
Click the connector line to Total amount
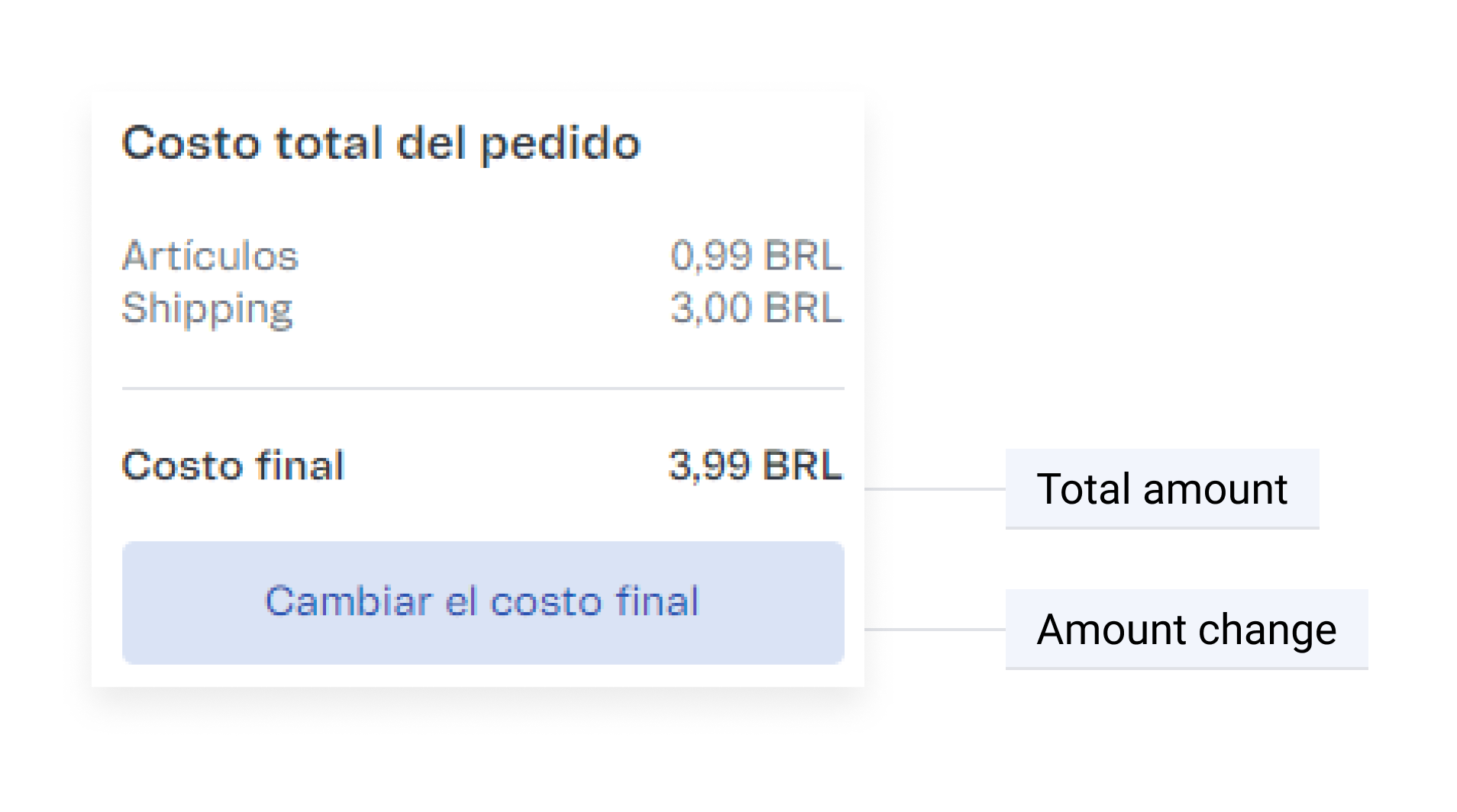point(935,489)
